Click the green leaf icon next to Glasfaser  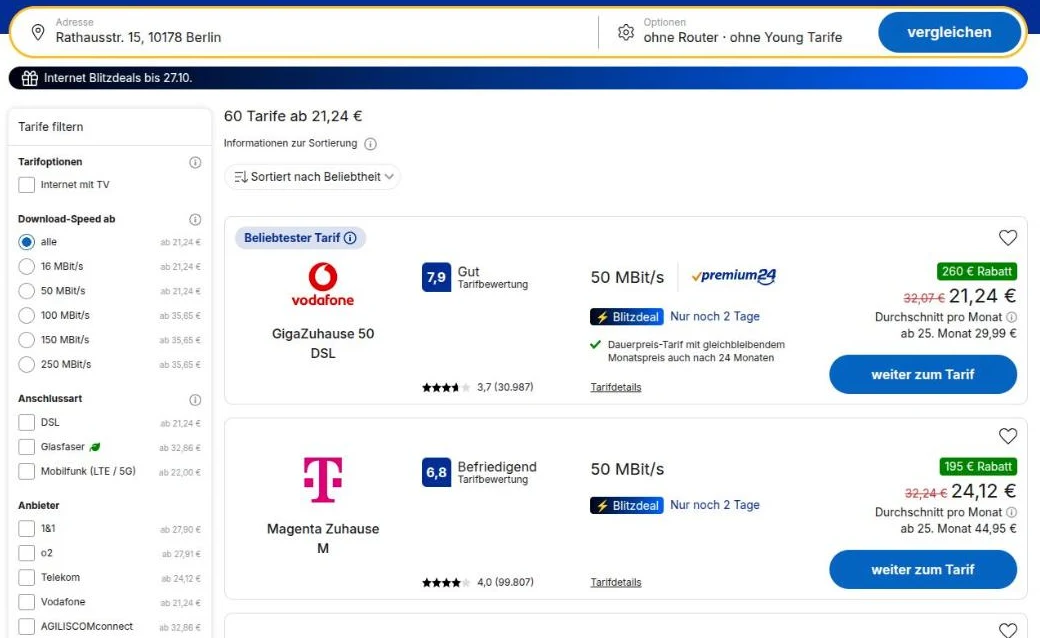[95, 447]
